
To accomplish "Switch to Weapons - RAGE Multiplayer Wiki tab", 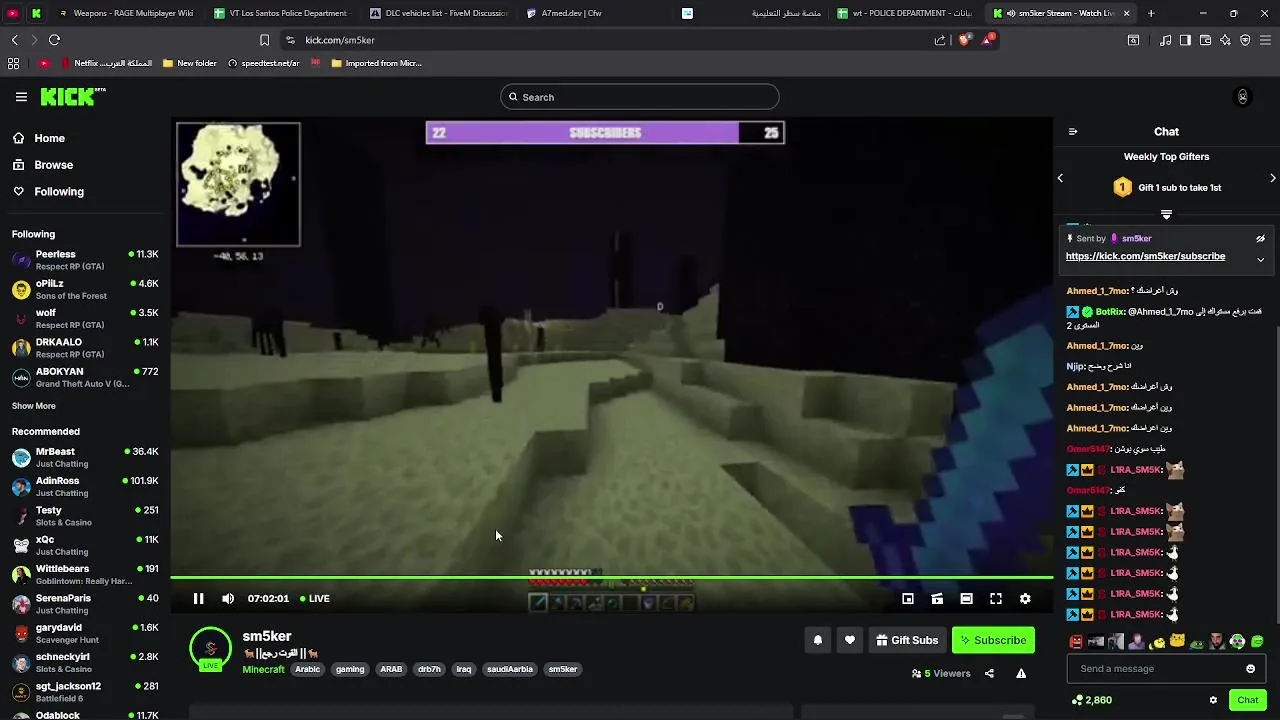I will coord(125,13).
